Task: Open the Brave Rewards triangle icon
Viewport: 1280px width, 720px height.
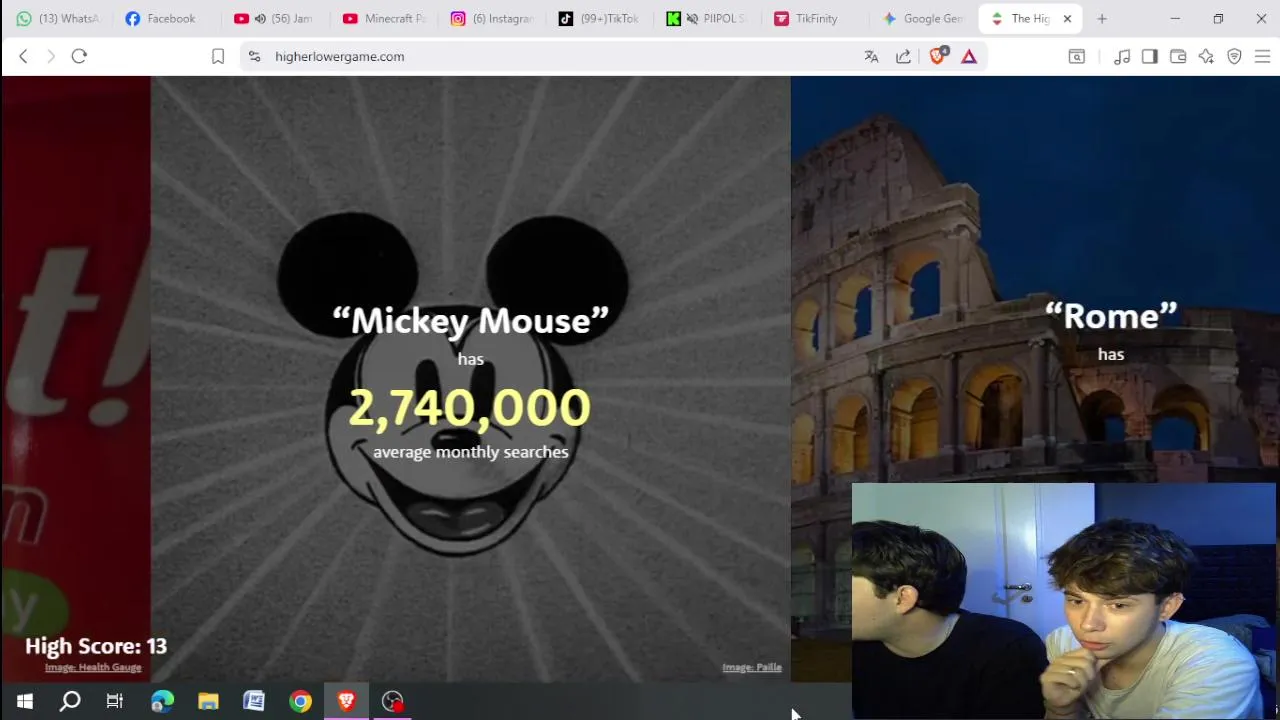Action: (969, 57)
